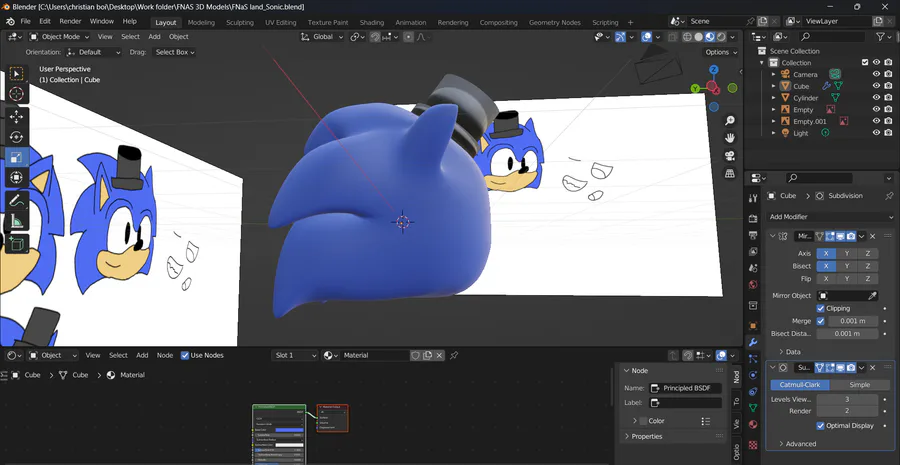Click the Z axis on navigation gizmo
This screenshot has width=900, height=465.
(713, 69)
